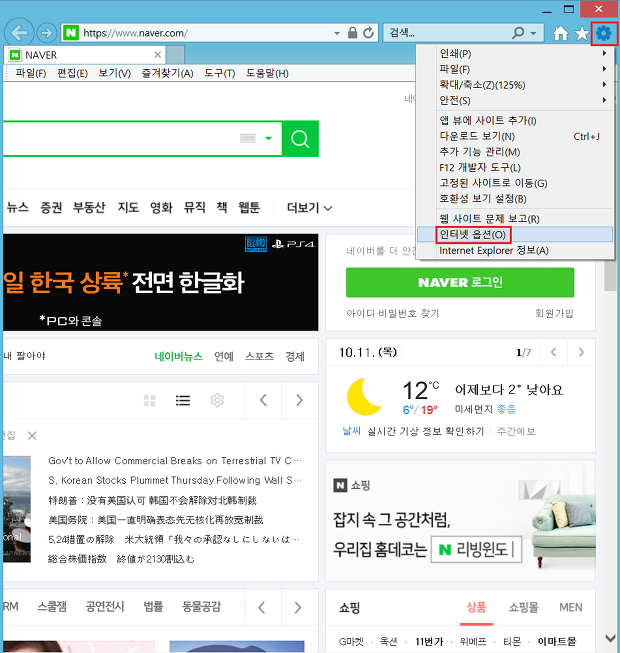Switch news stand to list view icon

[183, 401]
